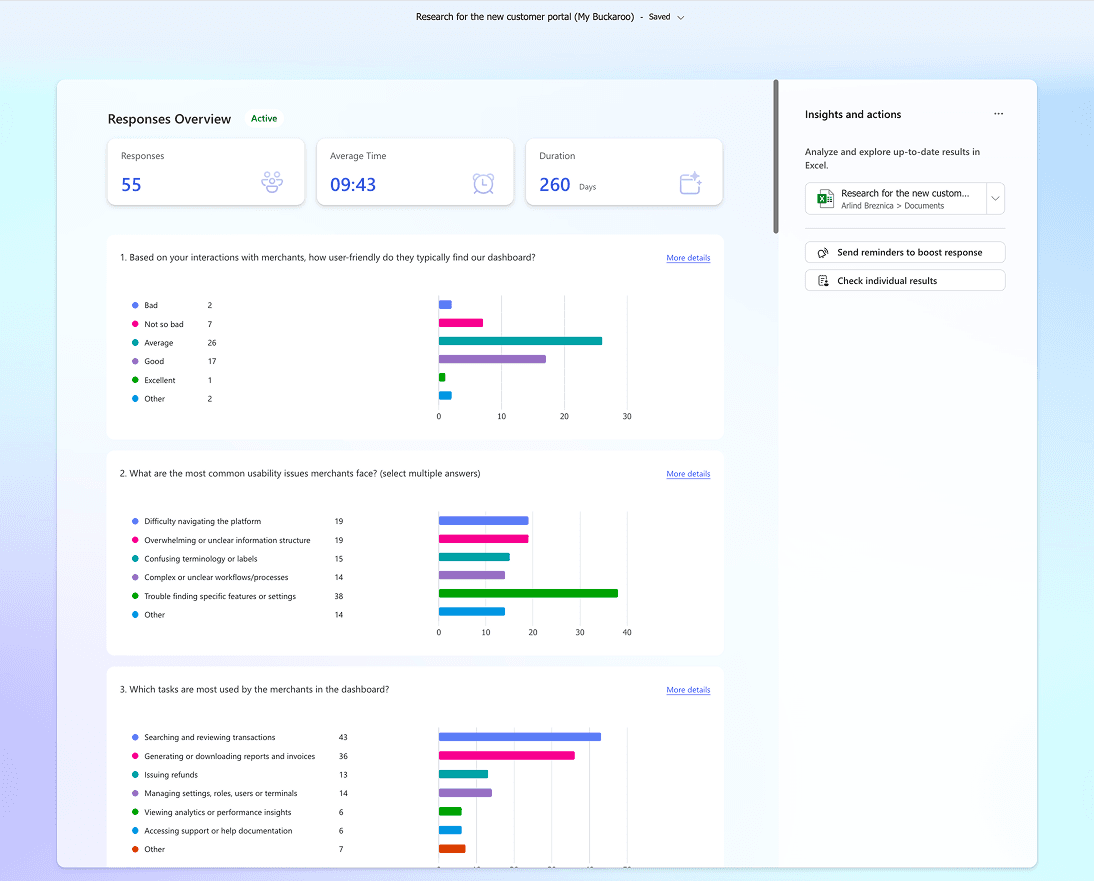Click the Saved status text in title
Image resolution: width=1094 pixels, height=881 pixels.
click(x=659, y=17)
